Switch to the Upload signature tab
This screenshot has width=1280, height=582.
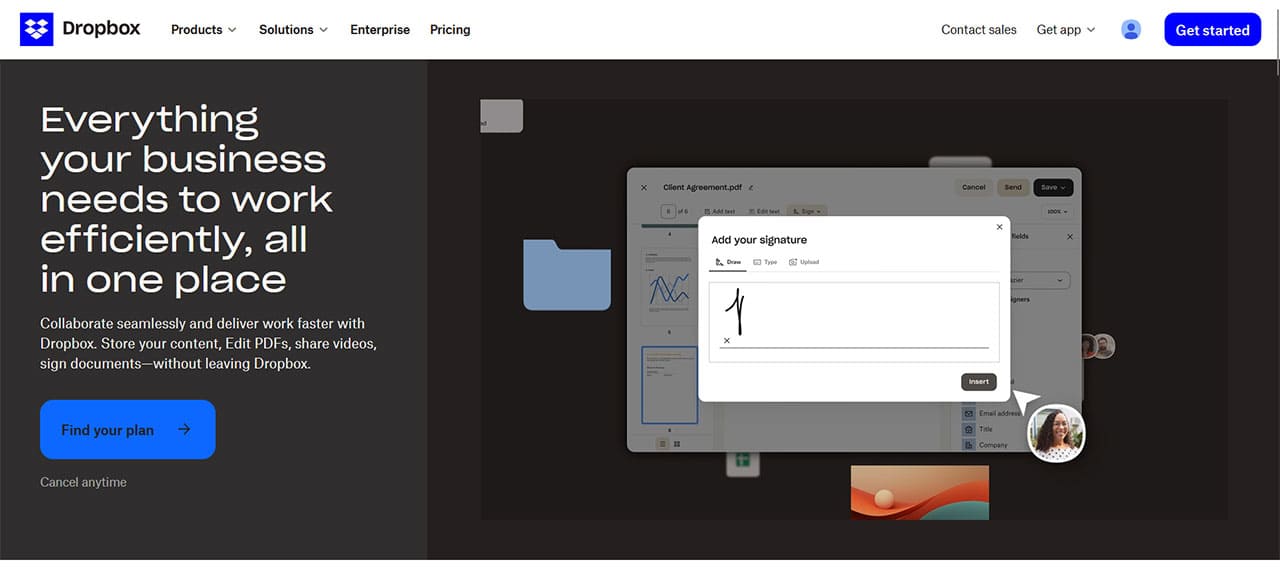[x=804, y=262]
